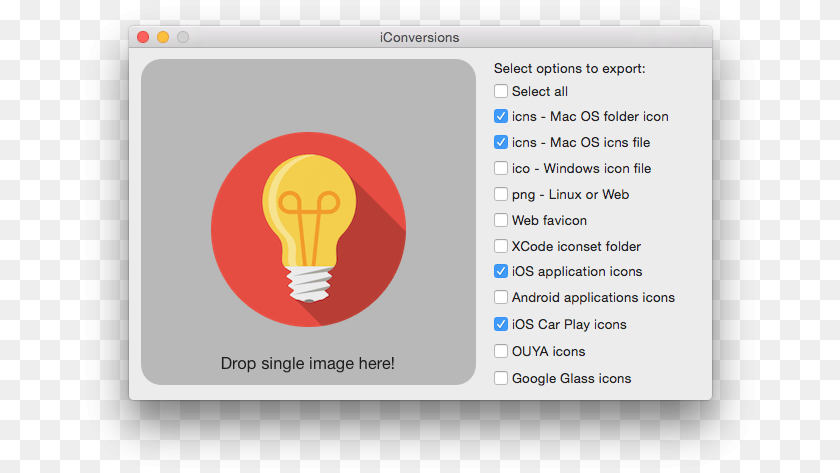Tick the Web favicon checkbox
Screen dimensions: 840x473
(500, 220)
